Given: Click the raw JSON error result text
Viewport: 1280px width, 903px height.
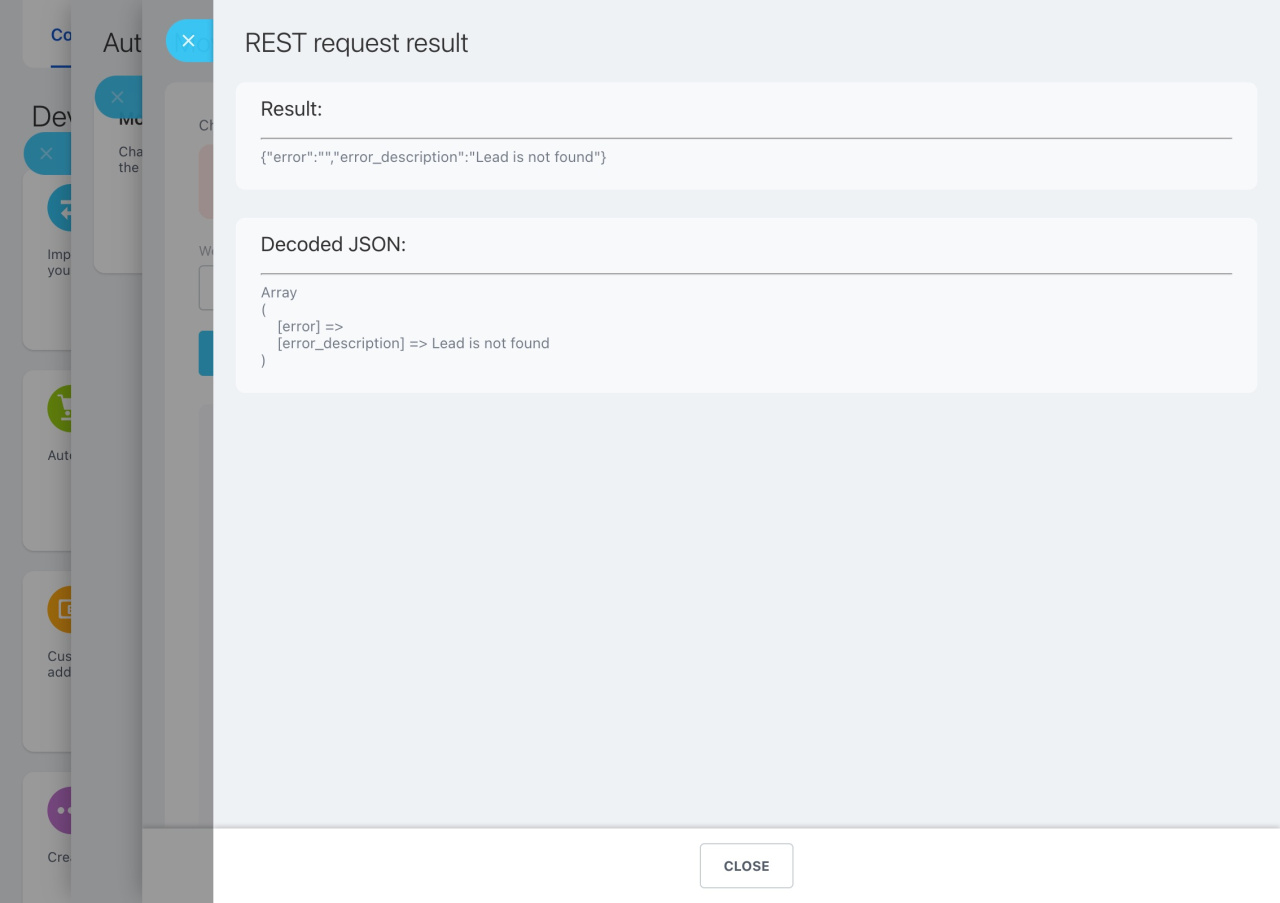Looking at the screenshot, I should tap(433, 157).
